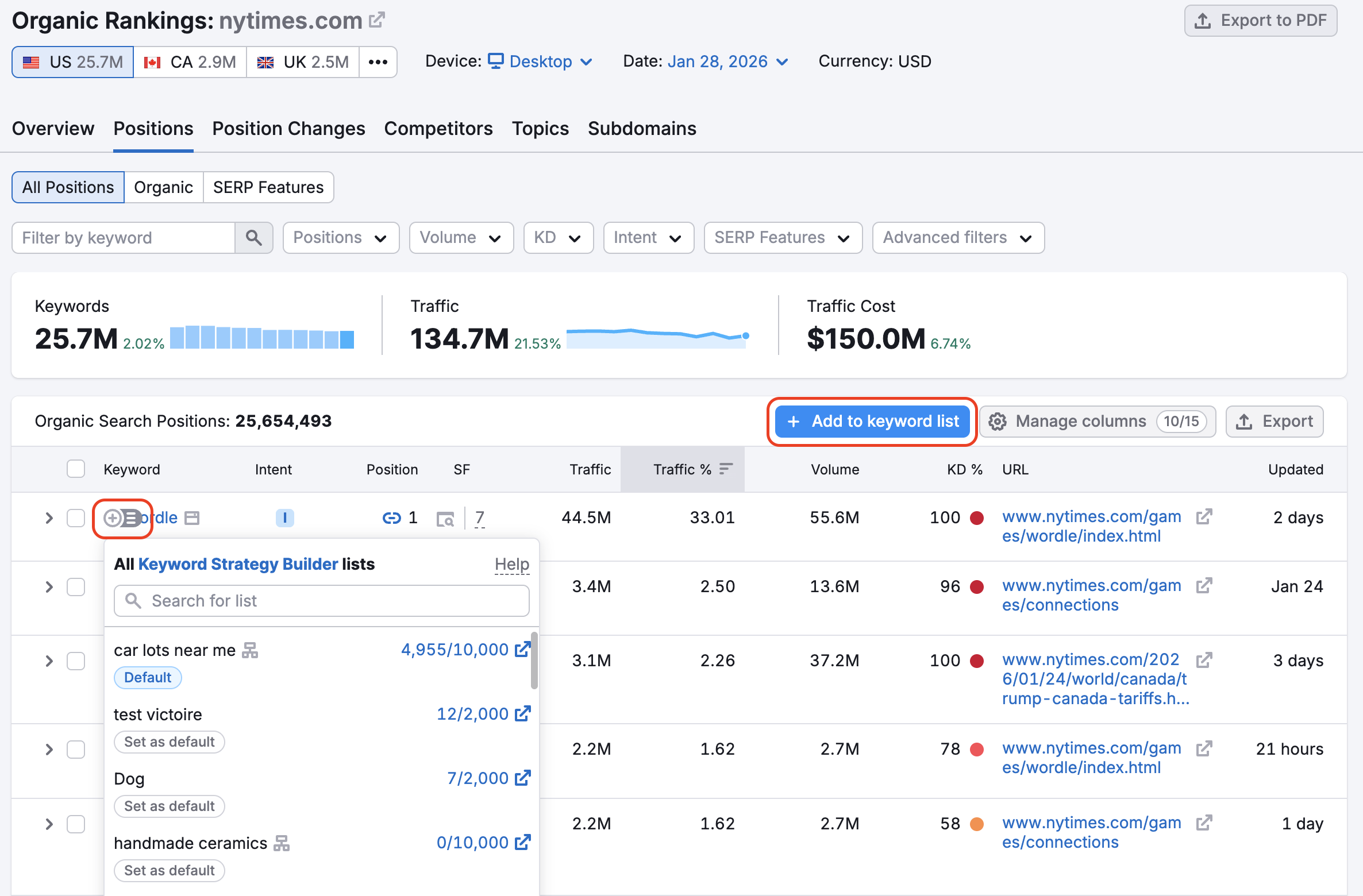Image resolution: width=1363 pixels, height=896 pixels.
Task: Switch to the Position Changes tab
Action: tap(288, 129)
